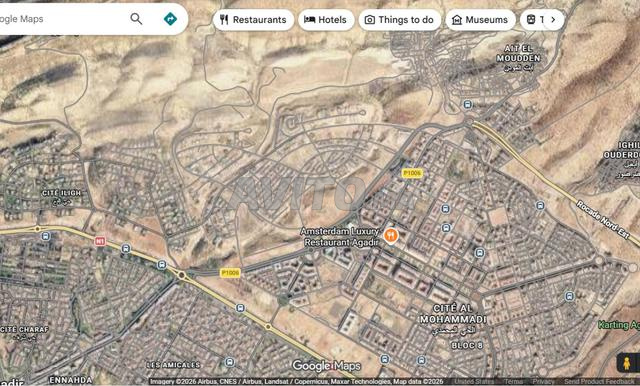Image resolution: width=640 pixels, height=386 pixels.
Task: Open the Terms link in footer
Action: (x=513, y=382)
